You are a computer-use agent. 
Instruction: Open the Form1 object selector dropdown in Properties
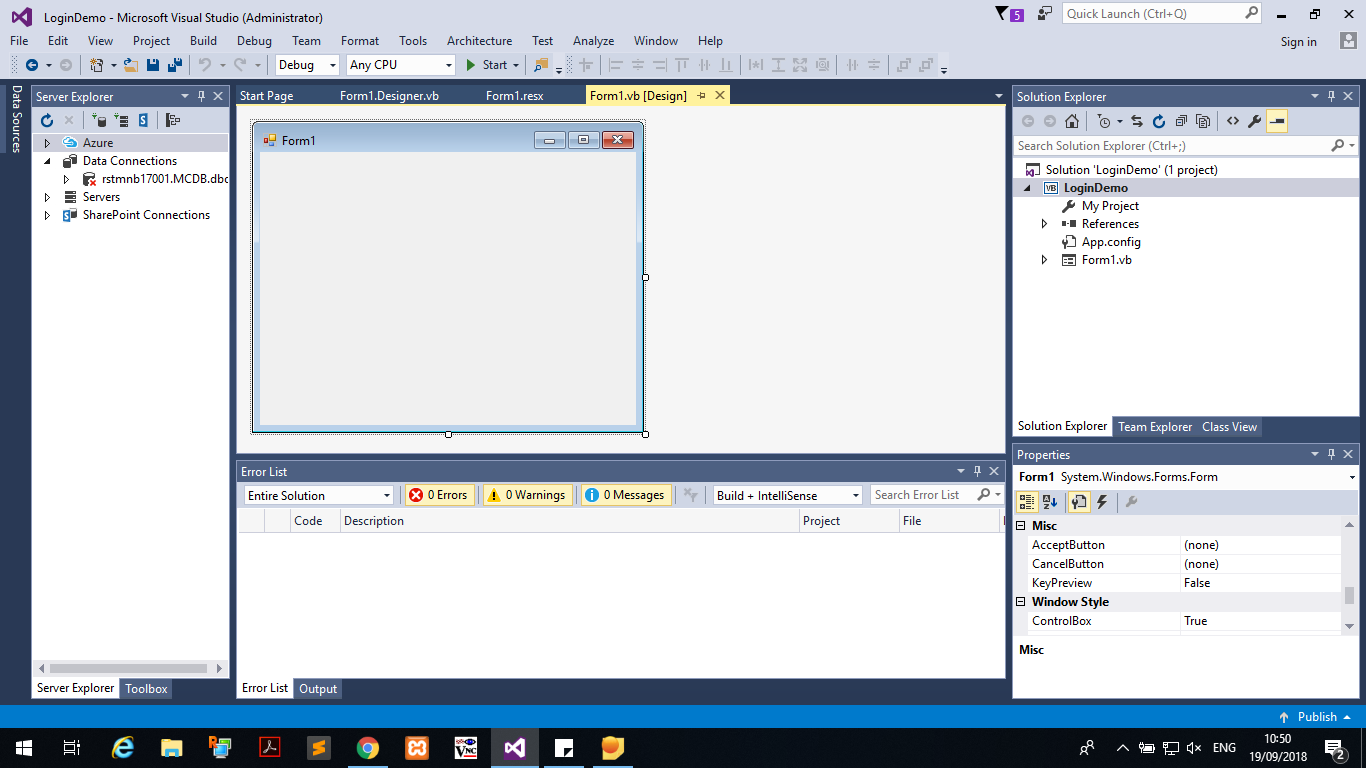click(1352, 477)
